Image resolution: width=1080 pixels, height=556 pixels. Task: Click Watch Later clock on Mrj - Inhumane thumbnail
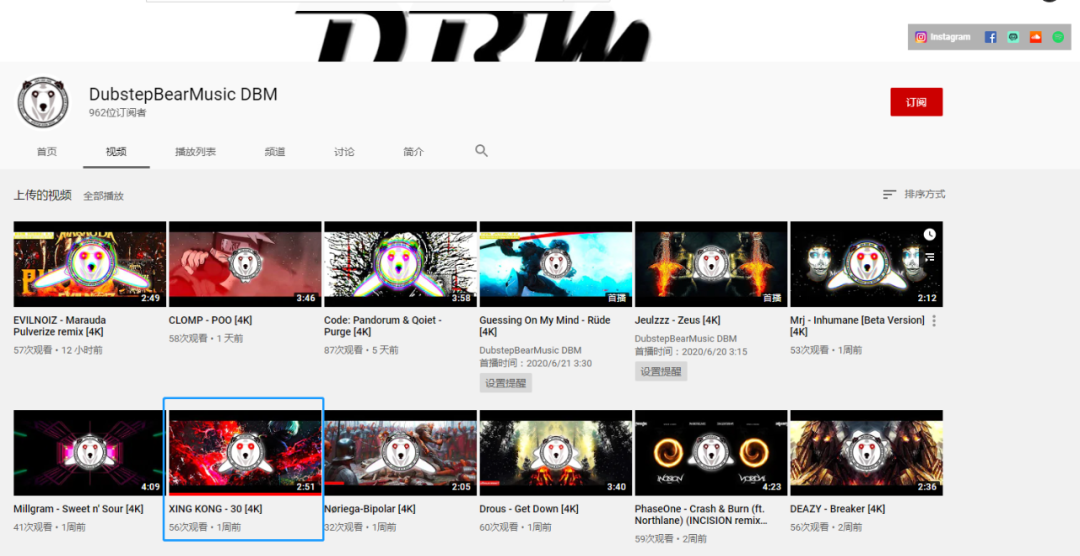point(930,234)
